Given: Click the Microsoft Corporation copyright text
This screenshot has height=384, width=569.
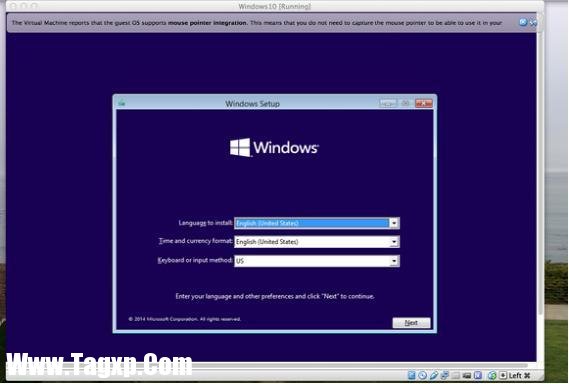Looking at the screenshot, I should click(x=184, y=319).
